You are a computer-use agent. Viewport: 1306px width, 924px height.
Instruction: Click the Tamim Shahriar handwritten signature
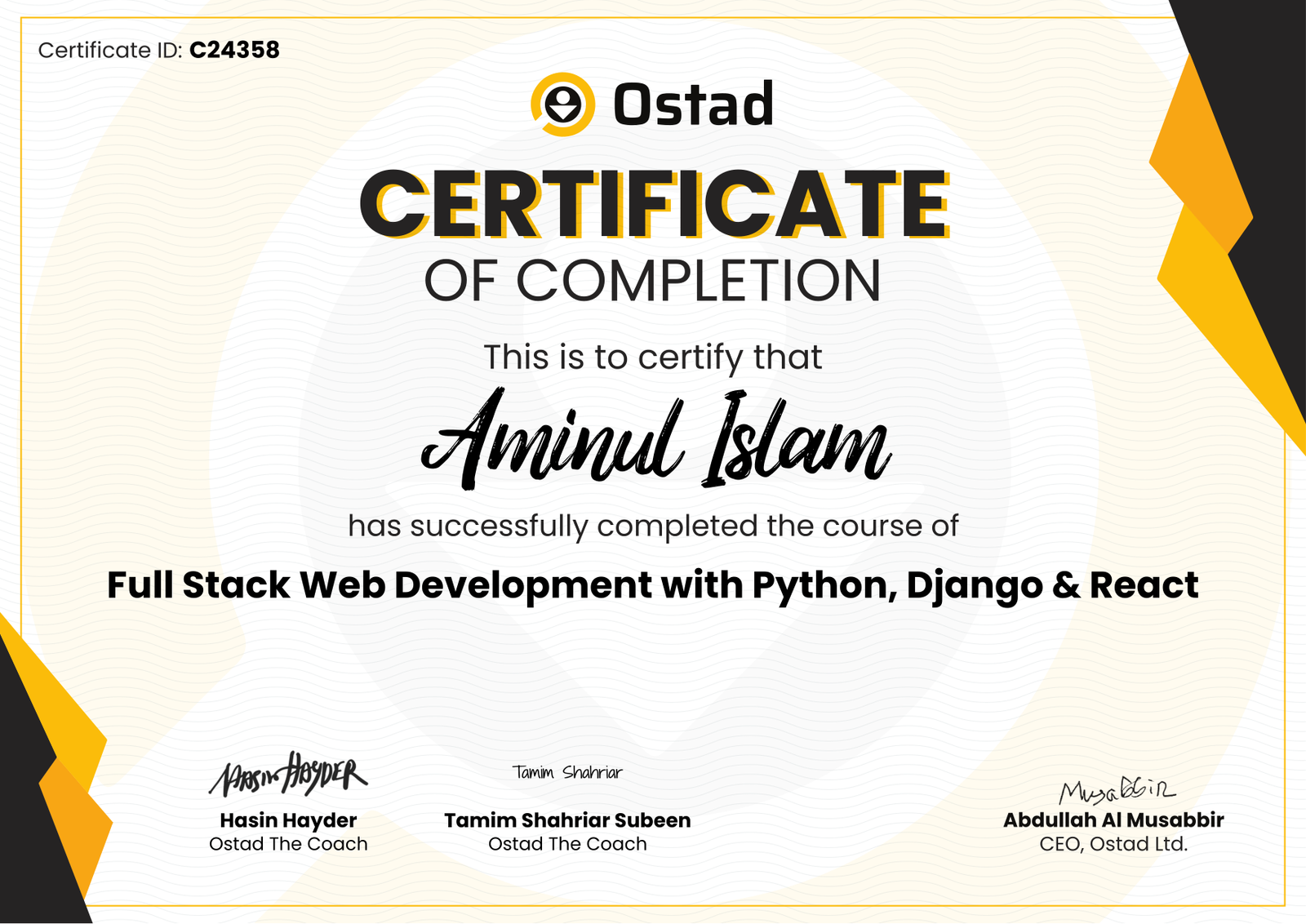tap(567, 772)
